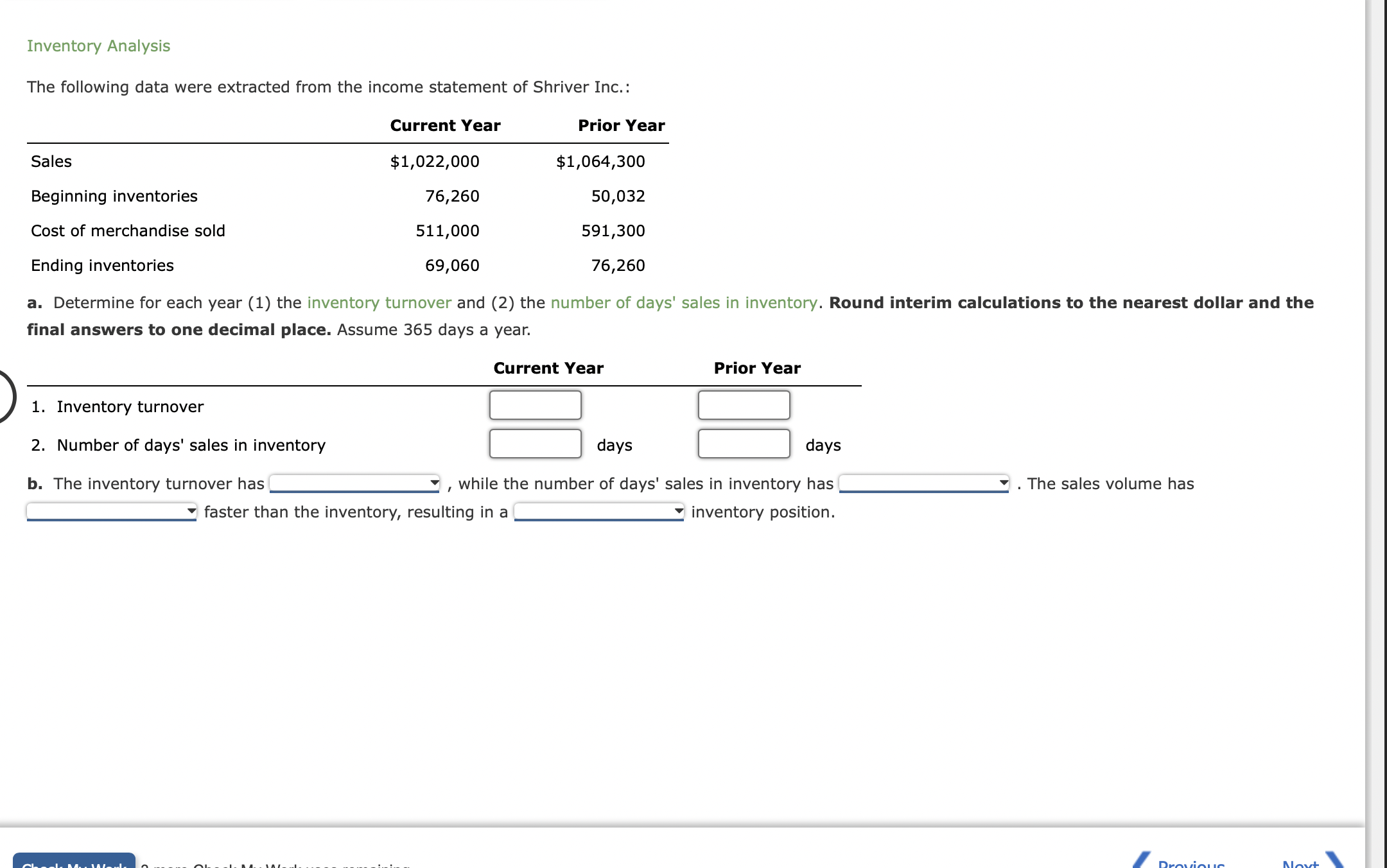The width and height of the screenshot is (1387, 868).
Task: Open the green 'inventory turnover' glossary link
Action: pyautogui.click(x=379, y=302)
